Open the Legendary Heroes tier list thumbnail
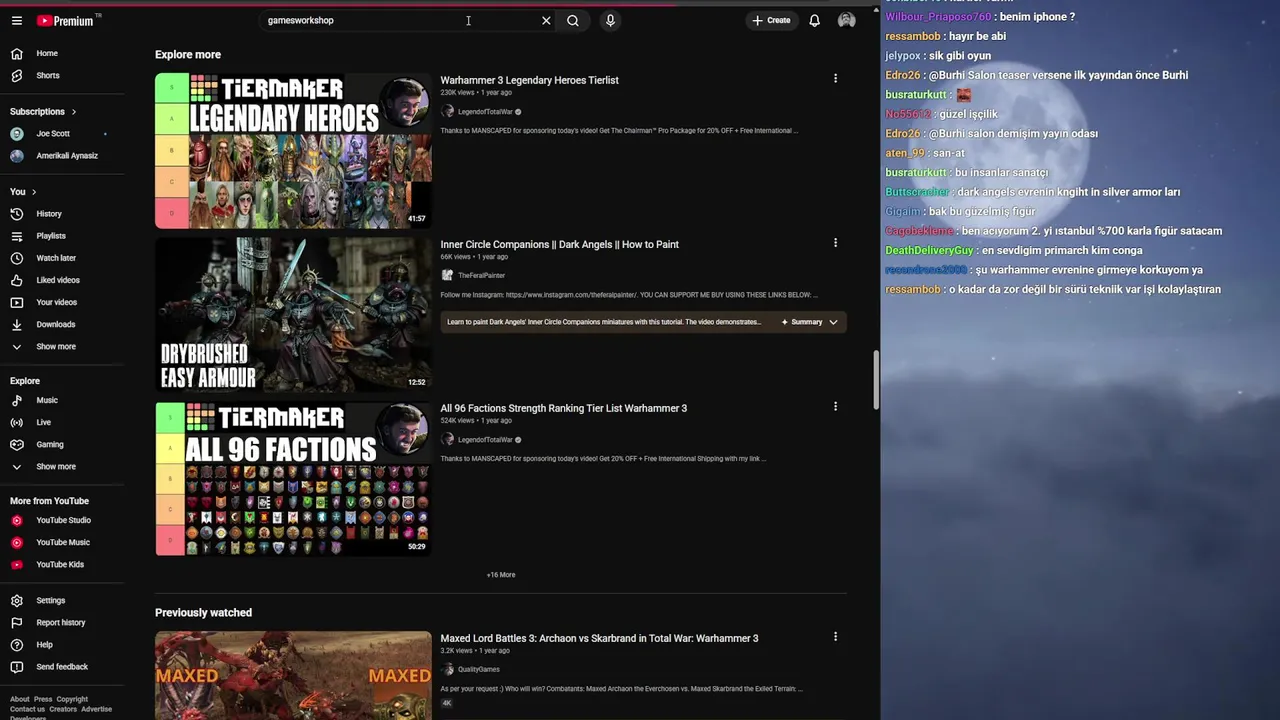Image resolution: width=1280 pixels, height=720 pixels. tap(293, 150)
